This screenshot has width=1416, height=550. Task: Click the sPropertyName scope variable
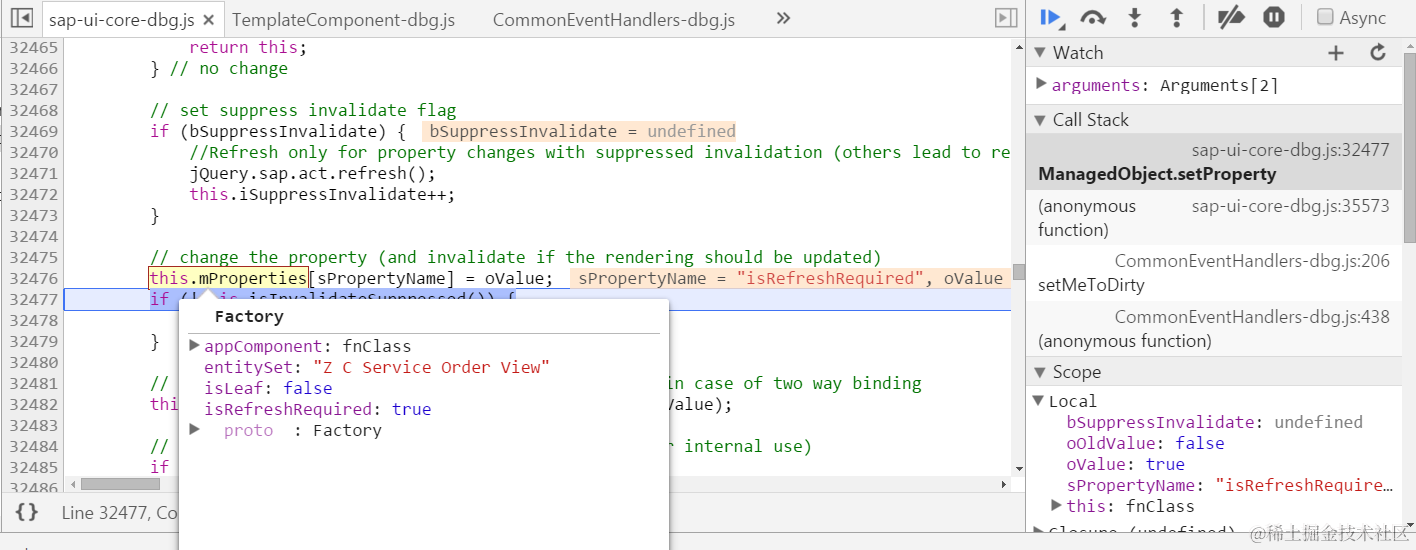pos(1229,485)
